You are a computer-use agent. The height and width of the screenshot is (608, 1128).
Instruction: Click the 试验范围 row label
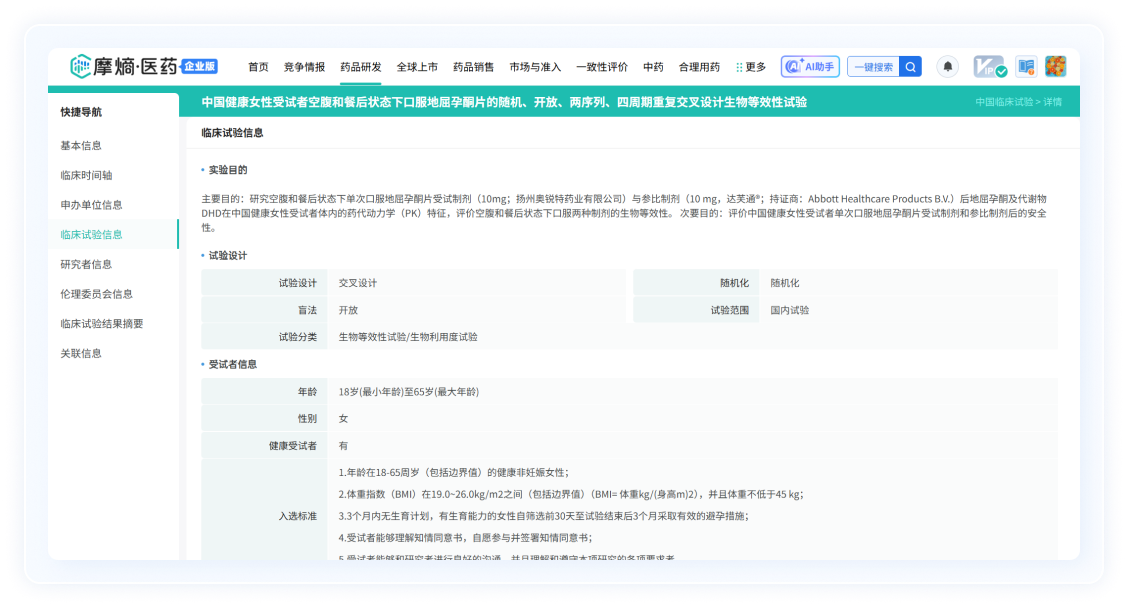click(x=729, y=310)
